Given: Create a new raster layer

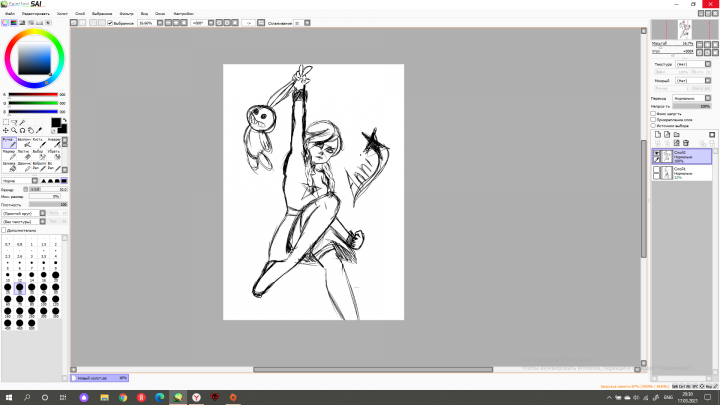Looking at the screenshot, I should 658,135.
